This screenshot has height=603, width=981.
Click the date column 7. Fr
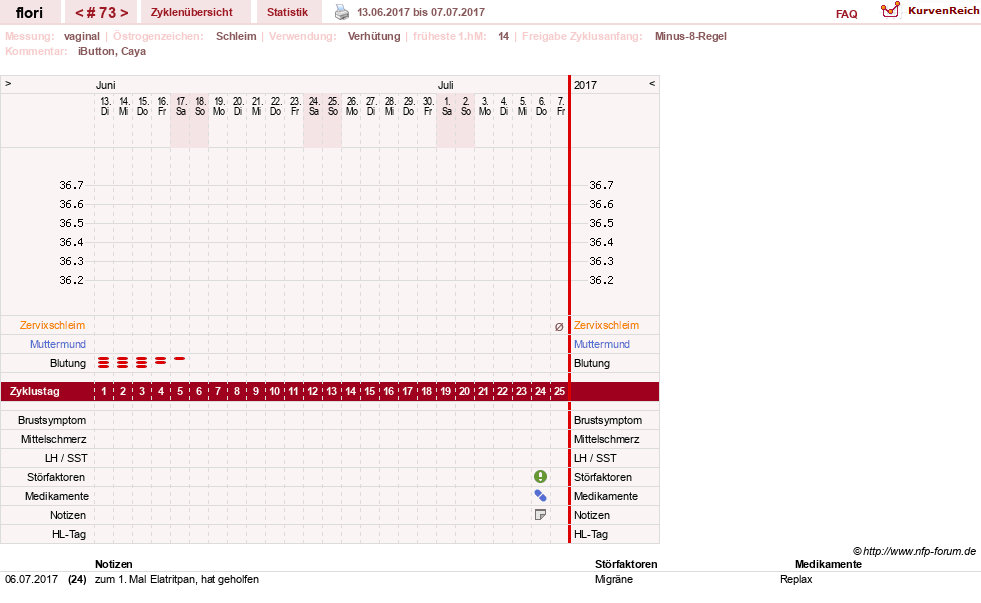click(561, 106)
